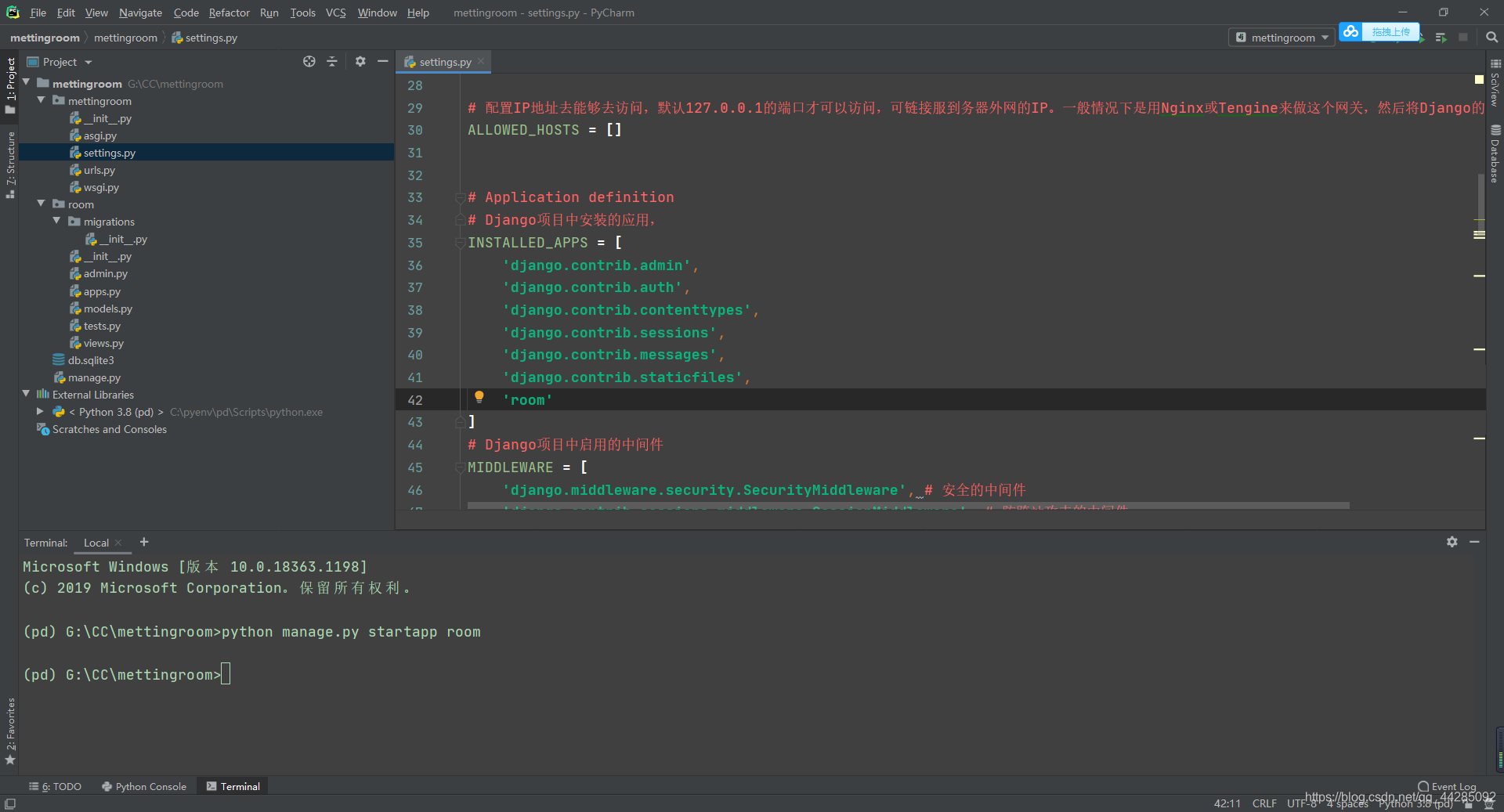The height and width of the screenshot is (812, 1504).
Task: Collapse the mettingroom root project folder
Action: click(x=26, y=82)
